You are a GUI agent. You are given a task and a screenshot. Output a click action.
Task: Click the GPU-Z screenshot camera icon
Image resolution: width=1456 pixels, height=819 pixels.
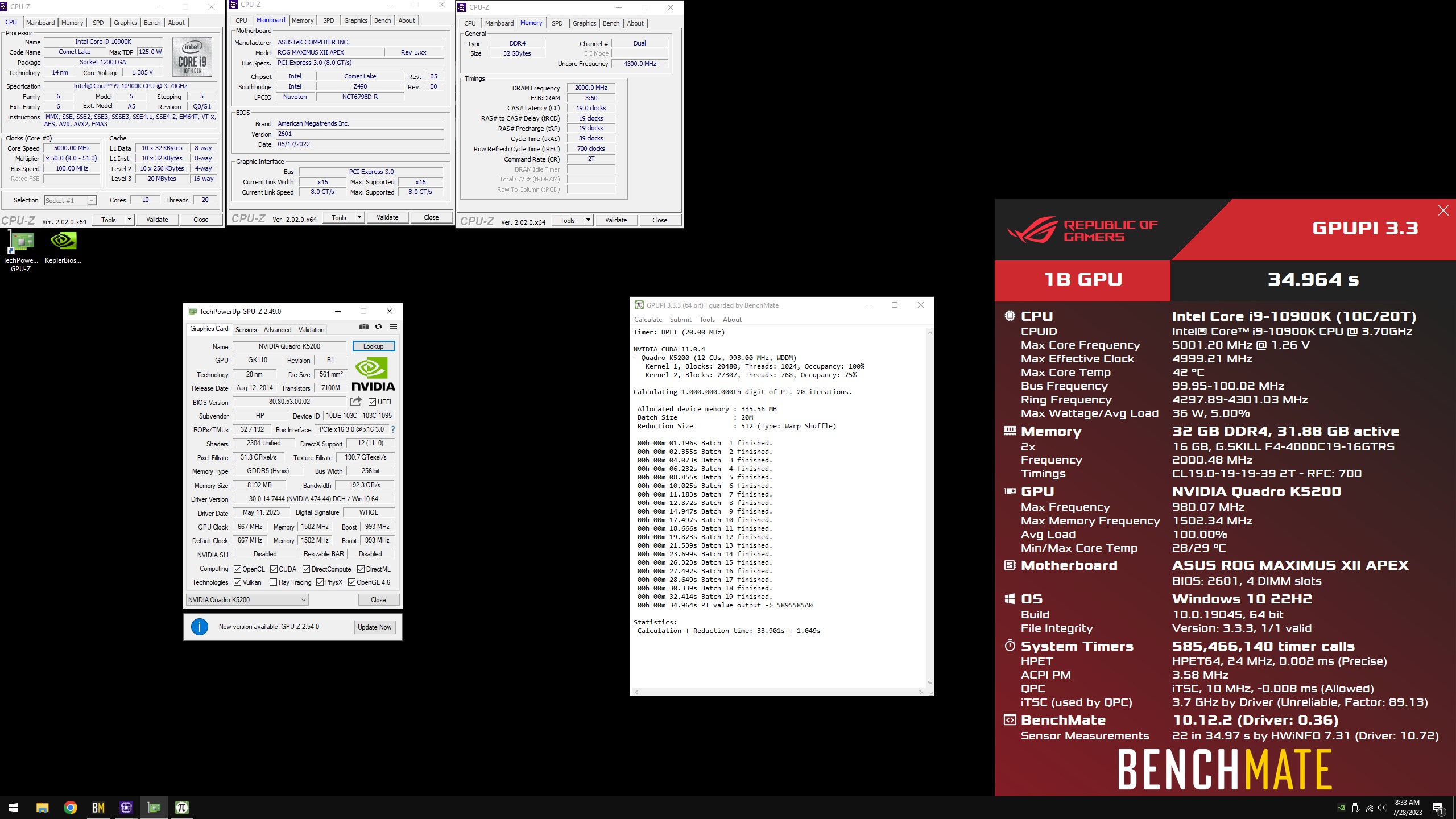pyautogui.click(x=364, y=326)
